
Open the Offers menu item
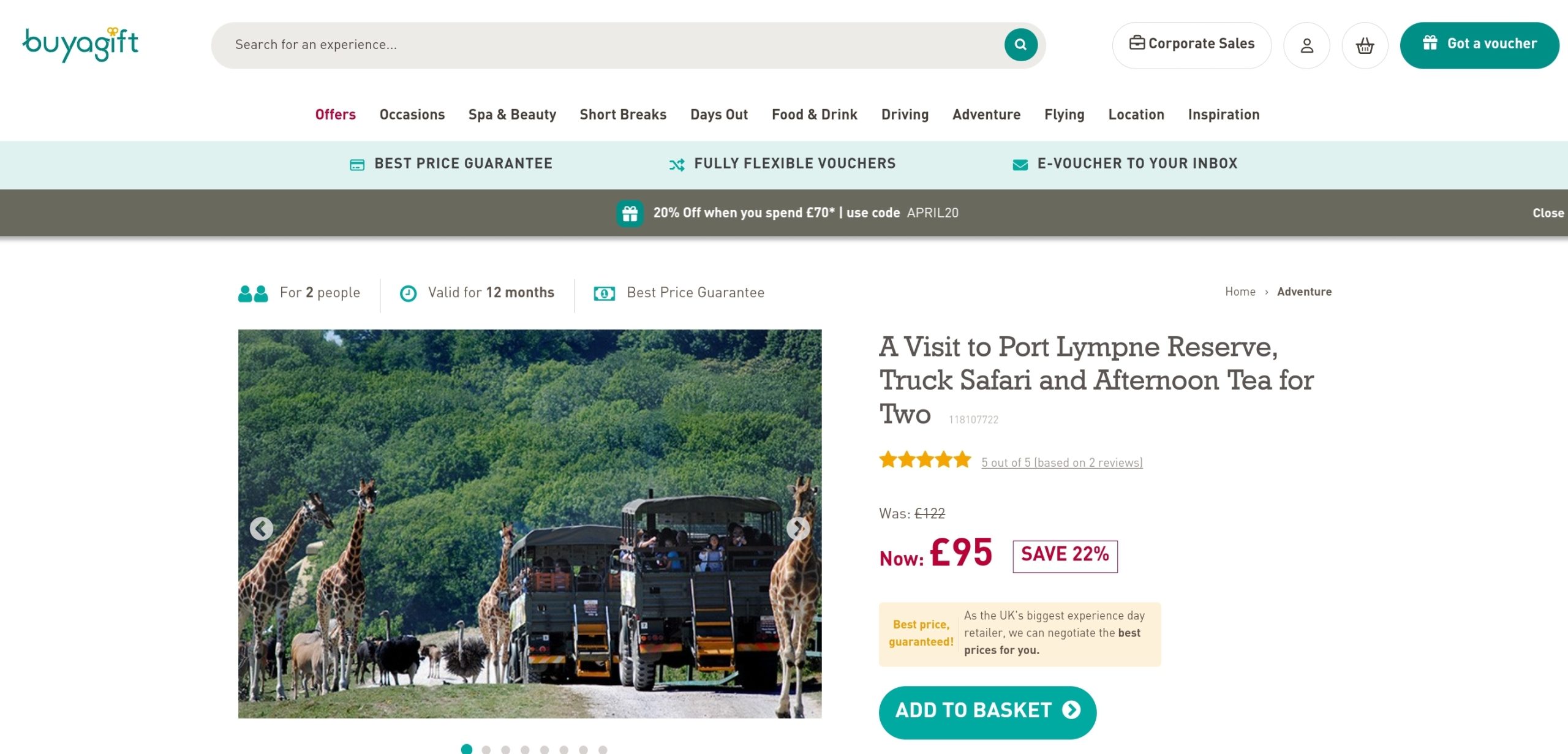click(x=335, y=115)
